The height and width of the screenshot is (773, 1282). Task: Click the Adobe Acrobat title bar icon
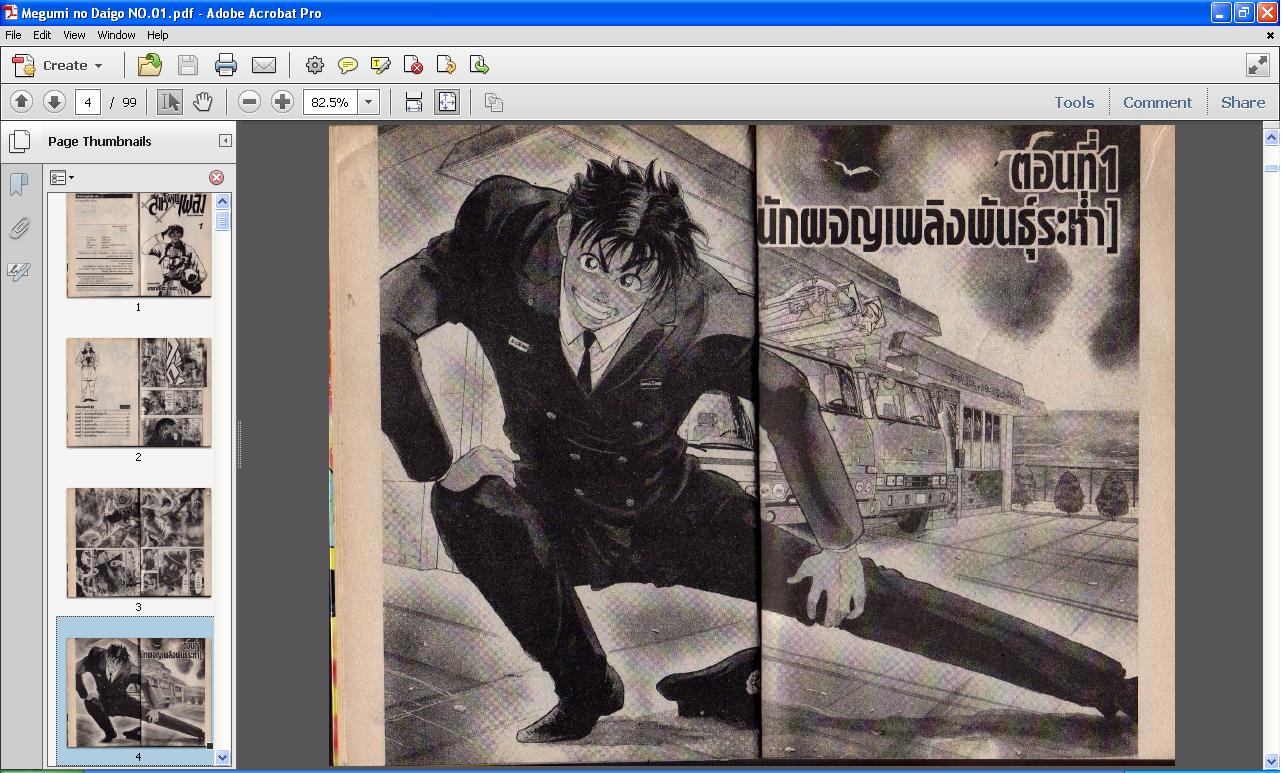pyautogui.click(x=10, y=13)
